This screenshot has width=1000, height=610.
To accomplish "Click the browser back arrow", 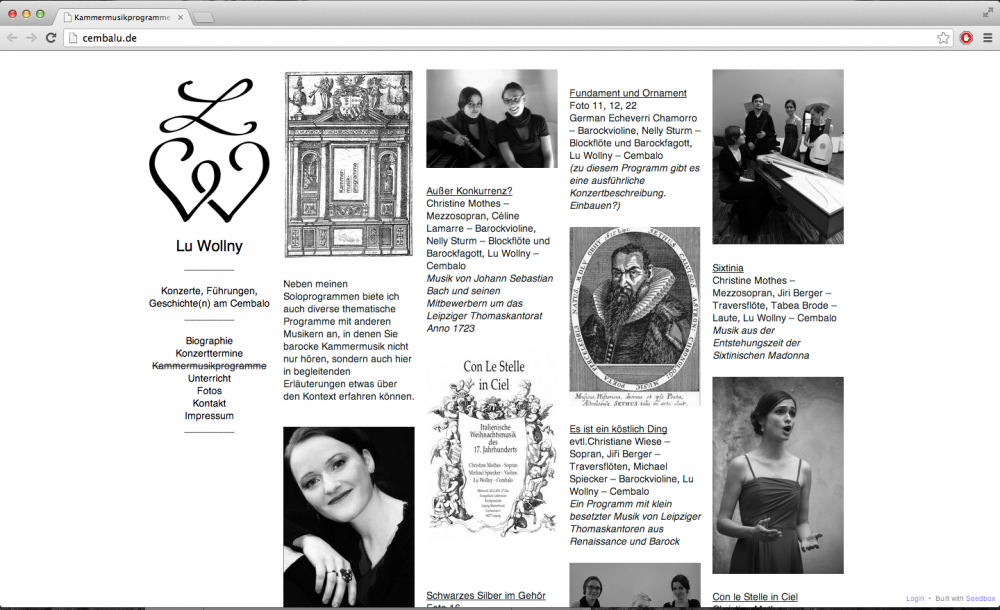I will tap(12, 38).
